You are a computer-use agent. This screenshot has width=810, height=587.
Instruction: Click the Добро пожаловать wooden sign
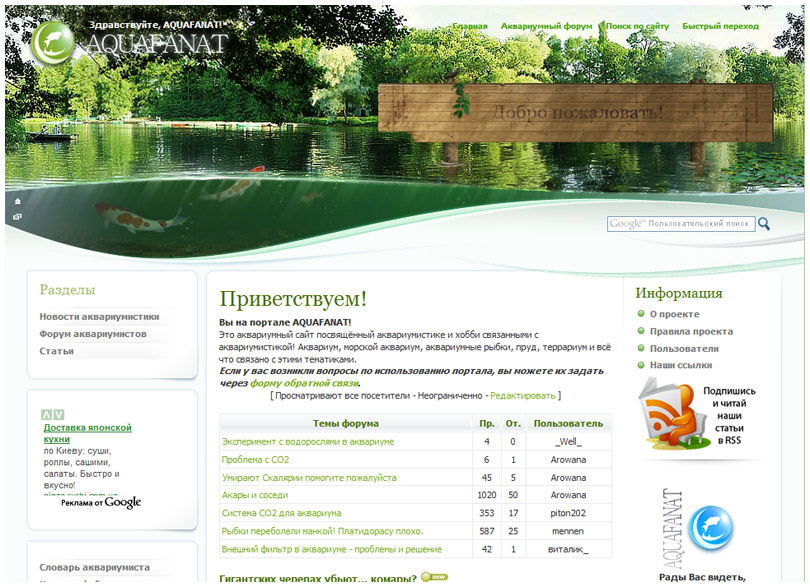click(x=575, y=113)
